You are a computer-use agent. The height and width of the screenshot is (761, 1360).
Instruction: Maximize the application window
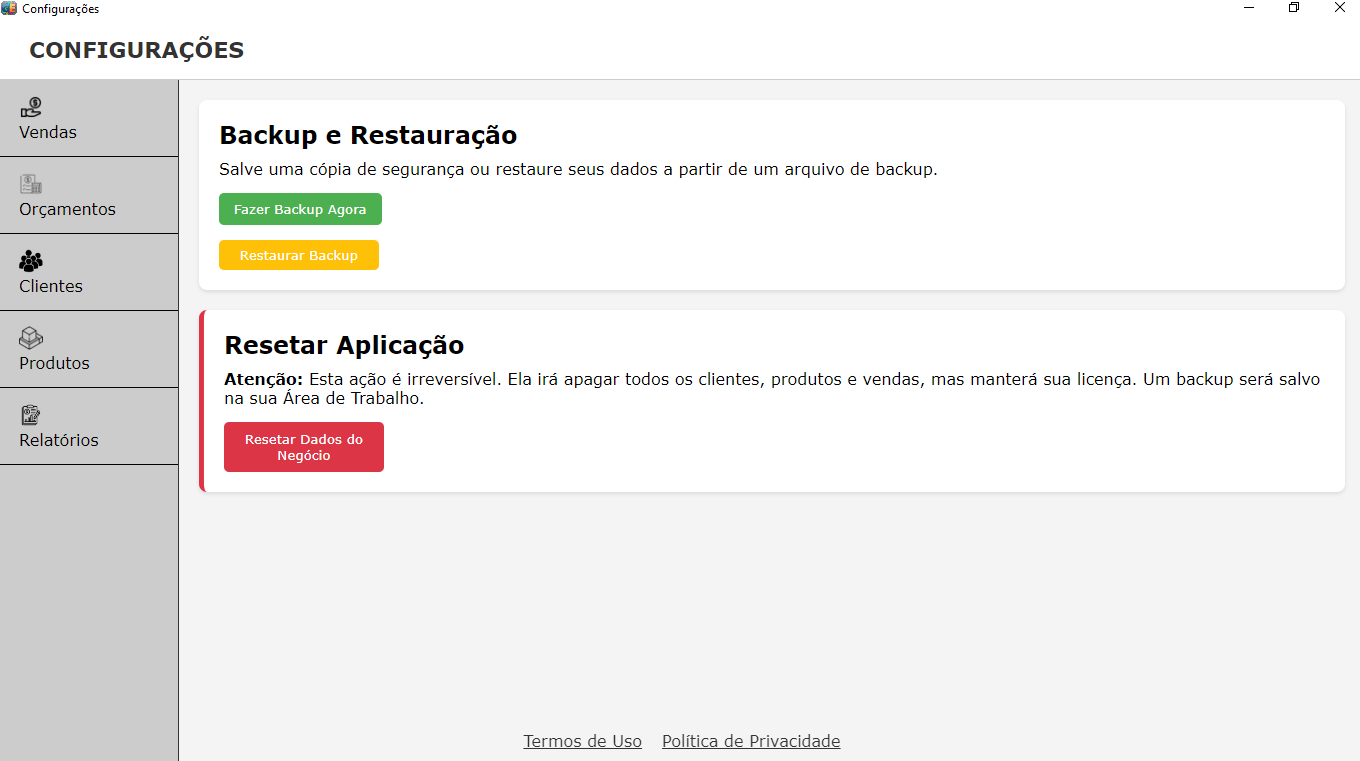pos(1293,8)
